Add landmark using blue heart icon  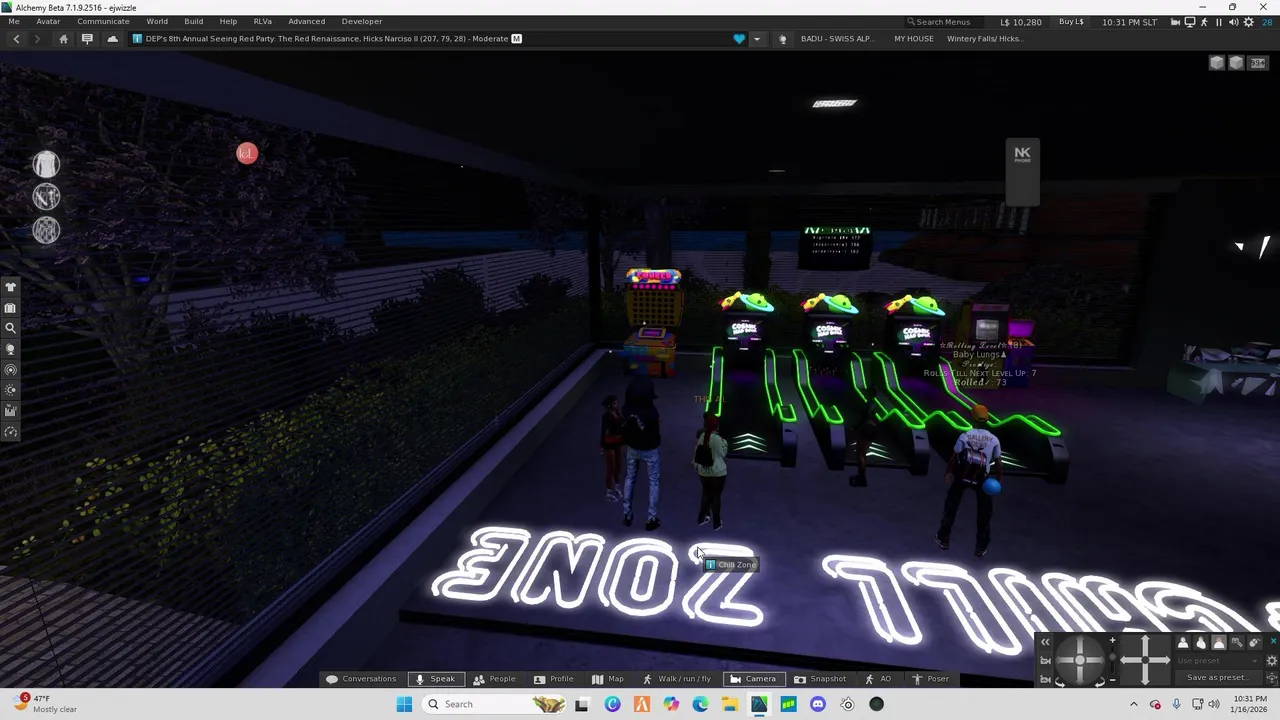739,39
